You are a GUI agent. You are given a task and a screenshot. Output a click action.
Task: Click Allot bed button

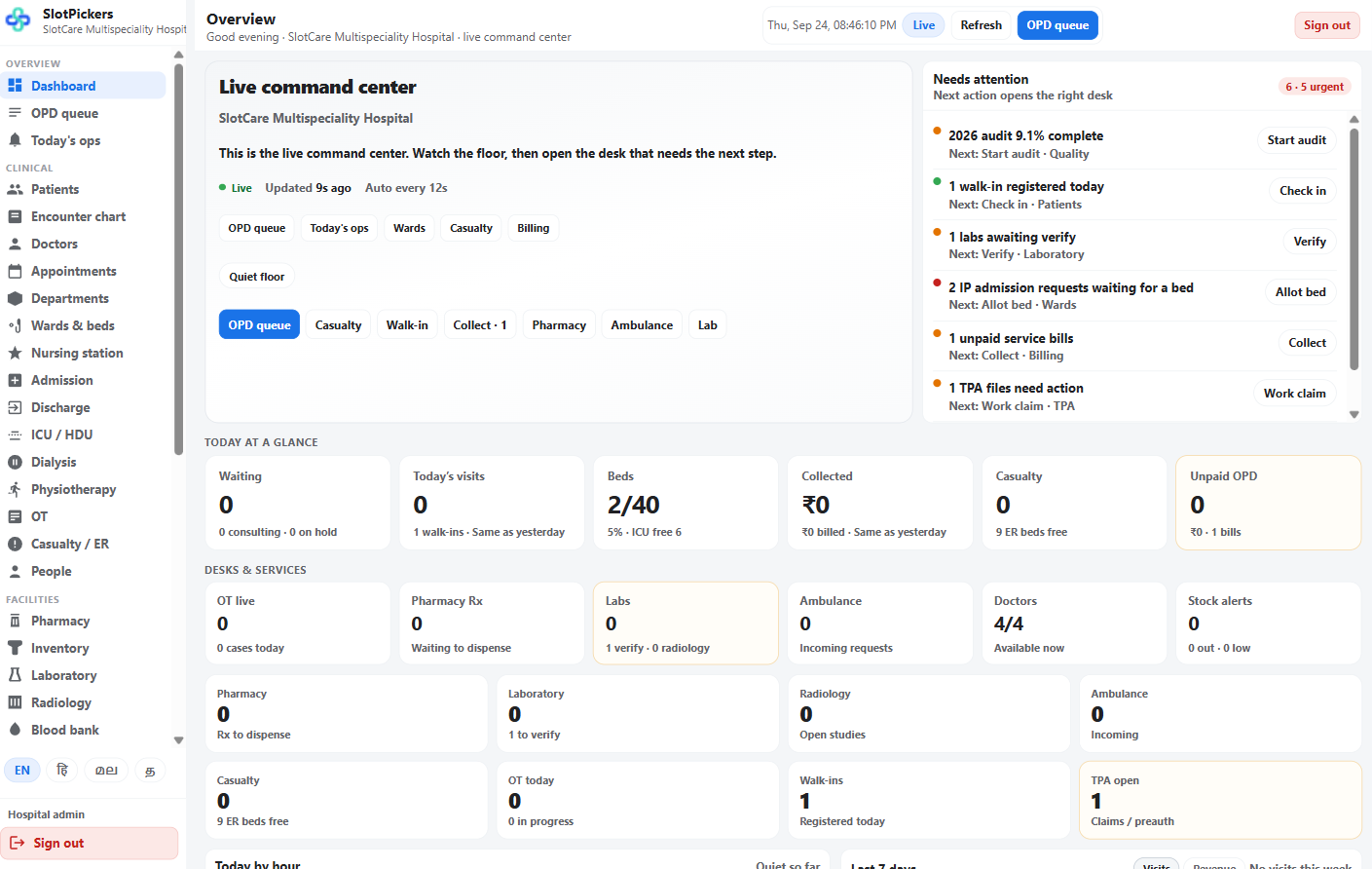pyautogui.click(x=1300, y=292)
